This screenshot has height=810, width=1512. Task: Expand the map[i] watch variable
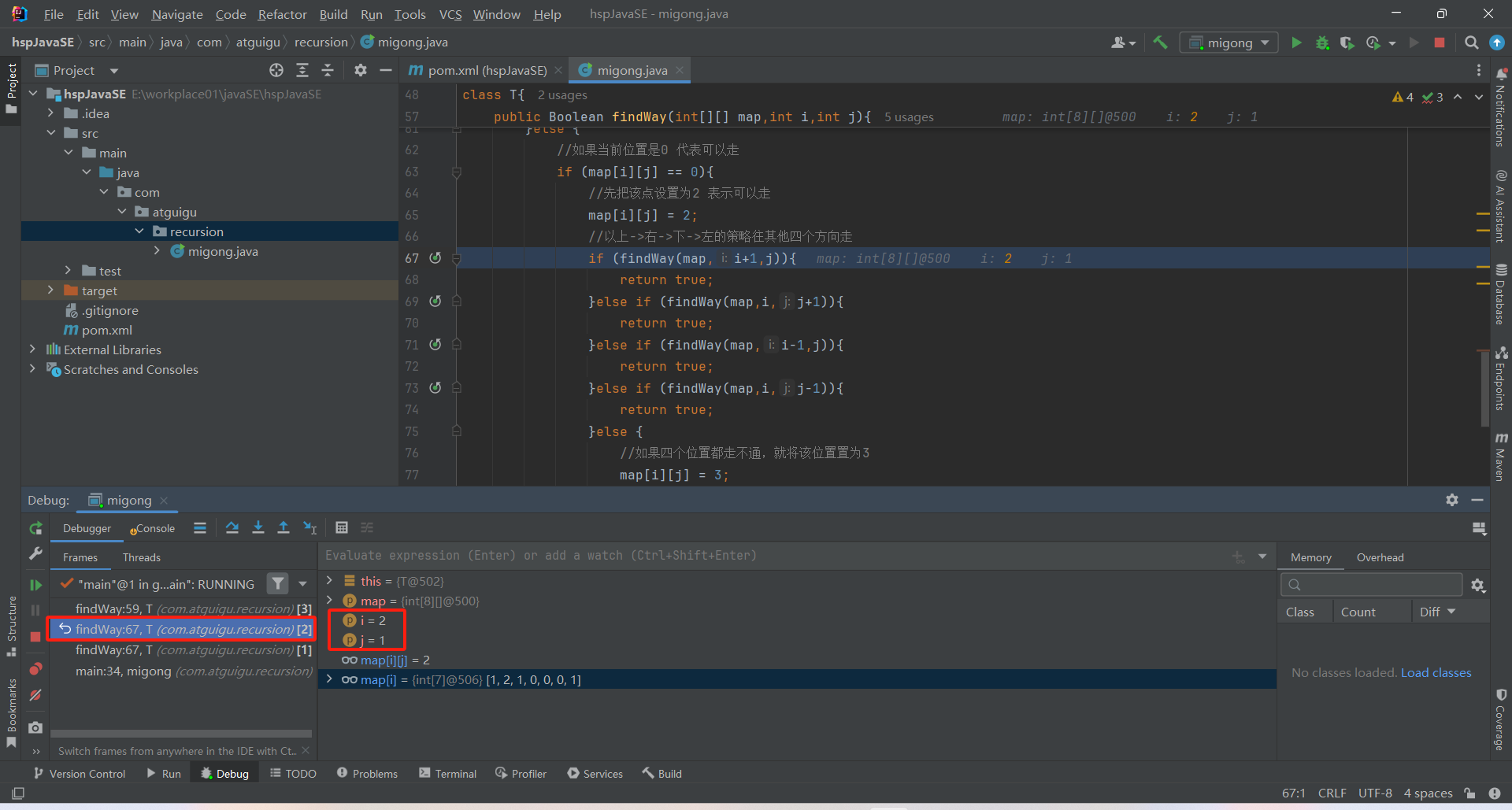coord(330,679)
